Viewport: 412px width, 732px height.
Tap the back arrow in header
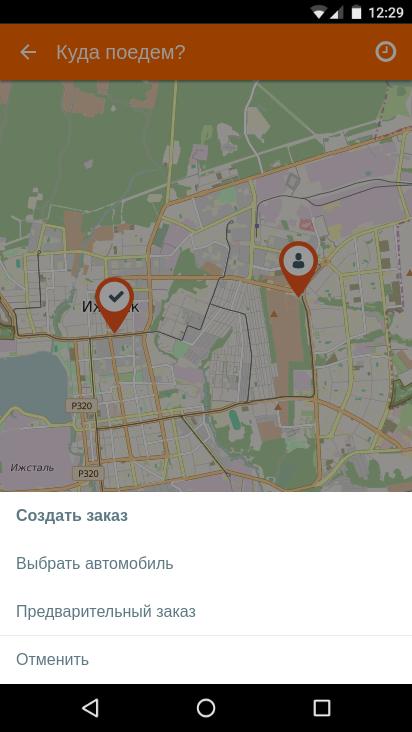[x=28, y=52]
